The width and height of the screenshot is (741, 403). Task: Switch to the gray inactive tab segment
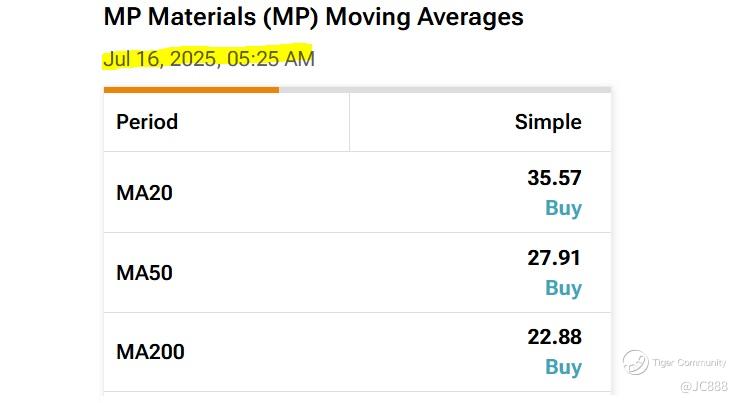click(444, 89)
